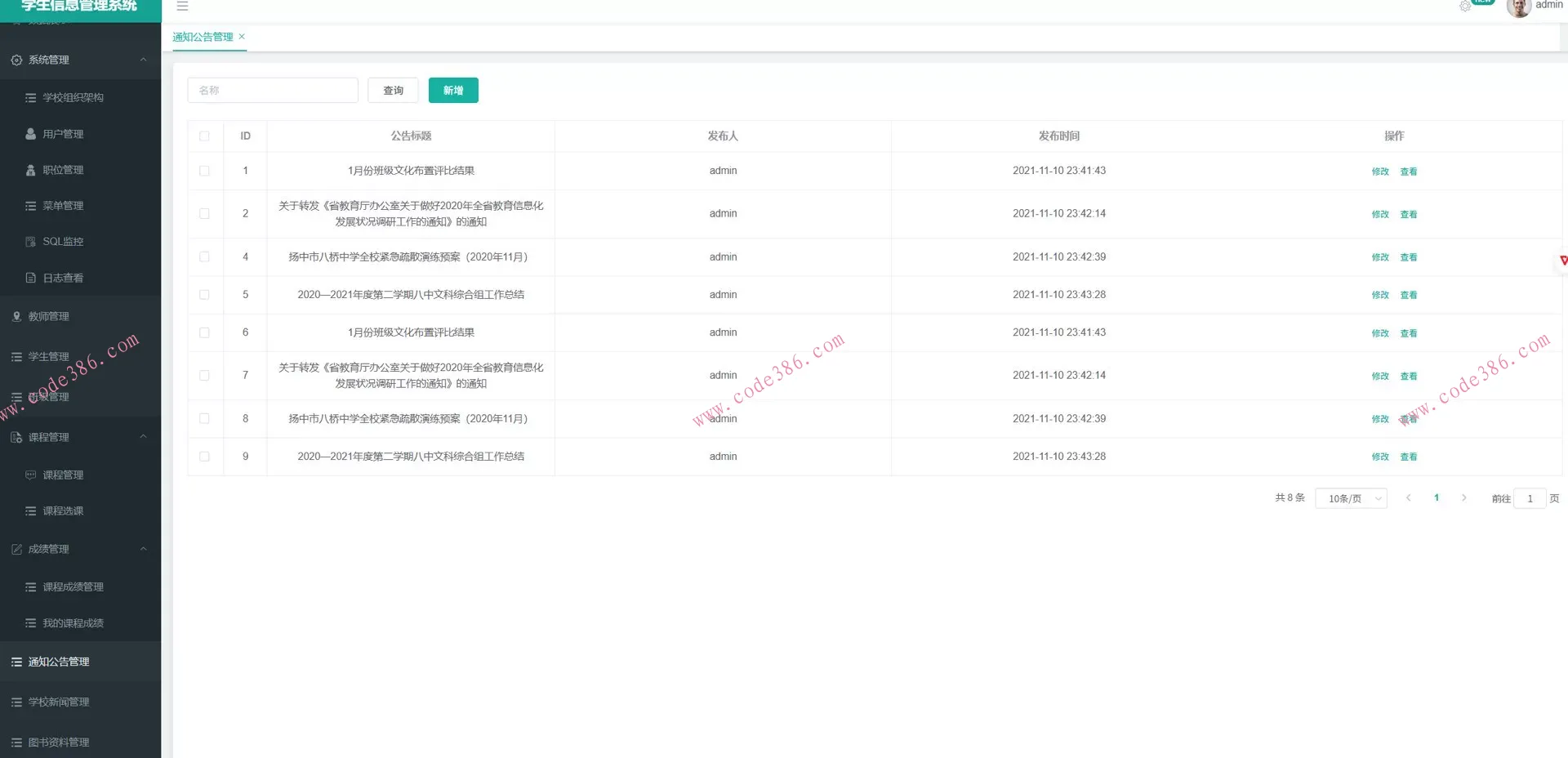Collapse the 系统管理 menu chevron
This screenshot has height=758, width=1568.
coord(143,60)
